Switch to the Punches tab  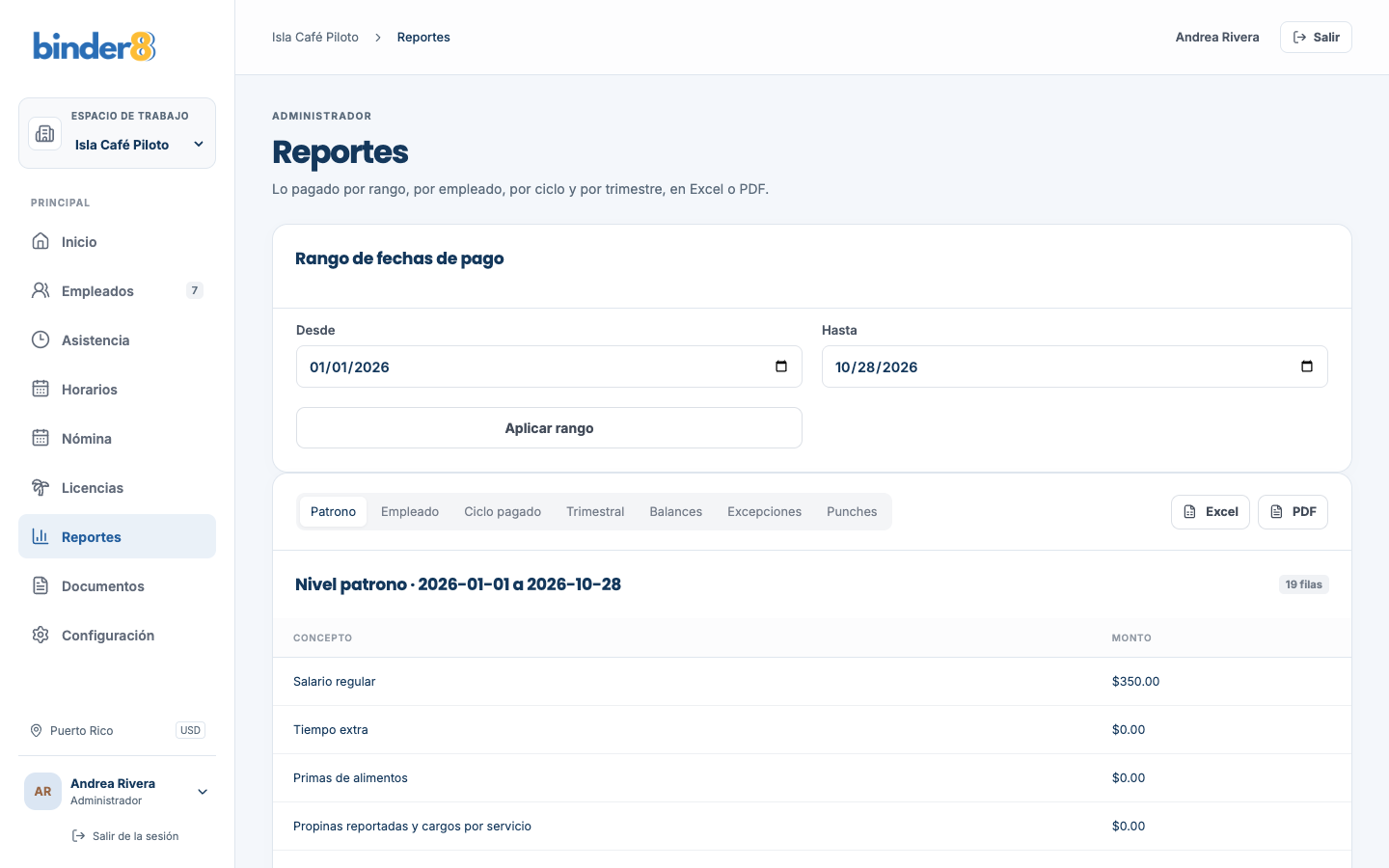click(x=852, y=511)
